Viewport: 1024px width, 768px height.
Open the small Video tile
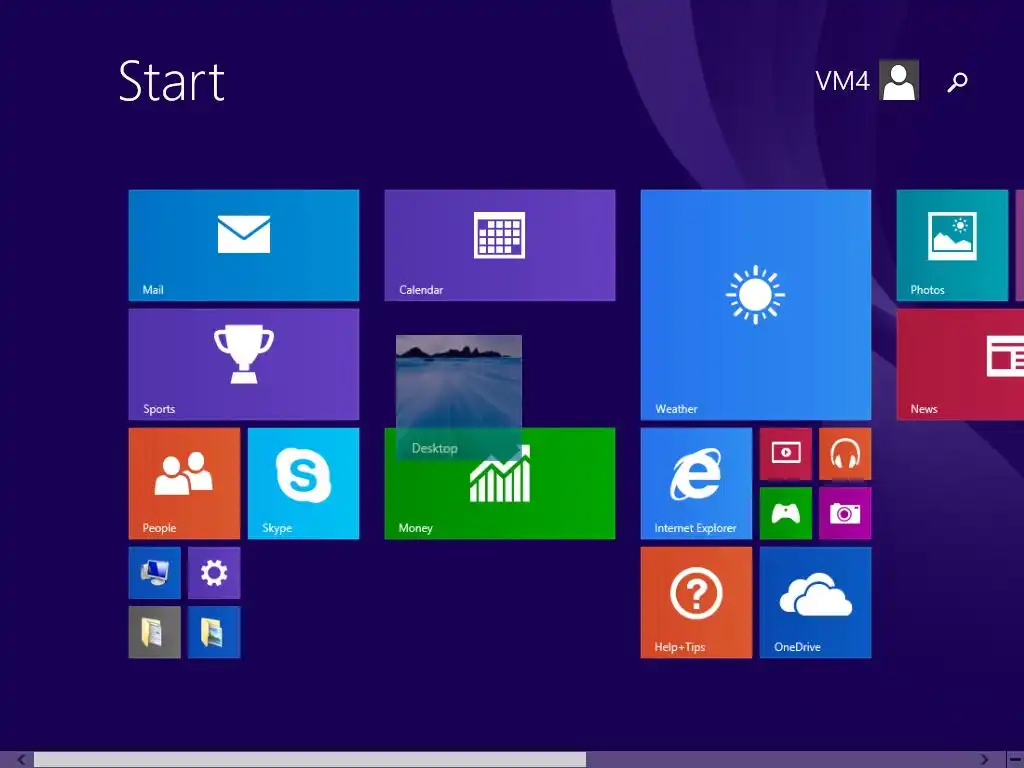[786, 454]
